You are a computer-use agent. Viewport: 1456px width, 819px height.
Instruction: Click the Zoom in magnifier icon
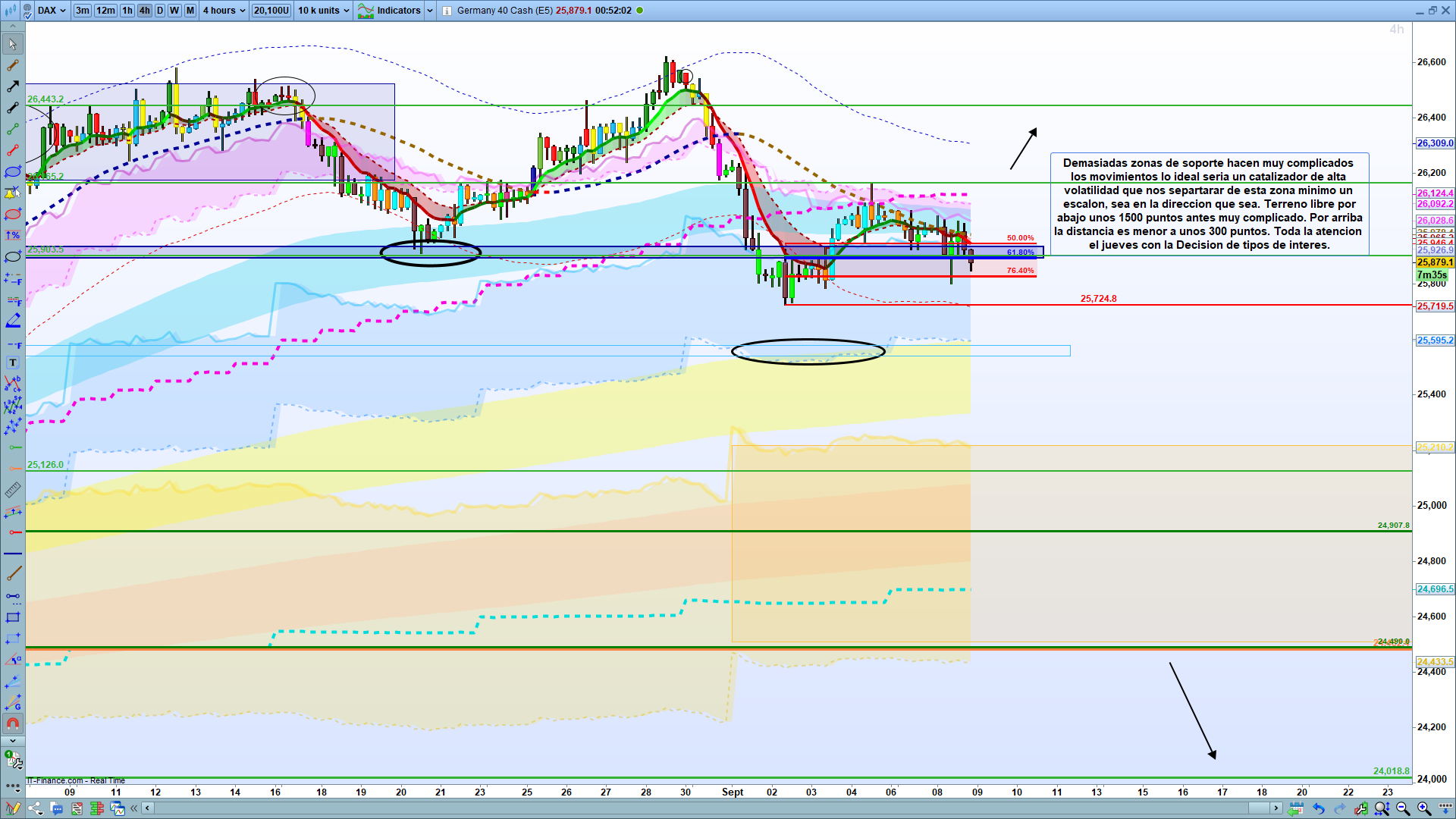point(1424,808)
